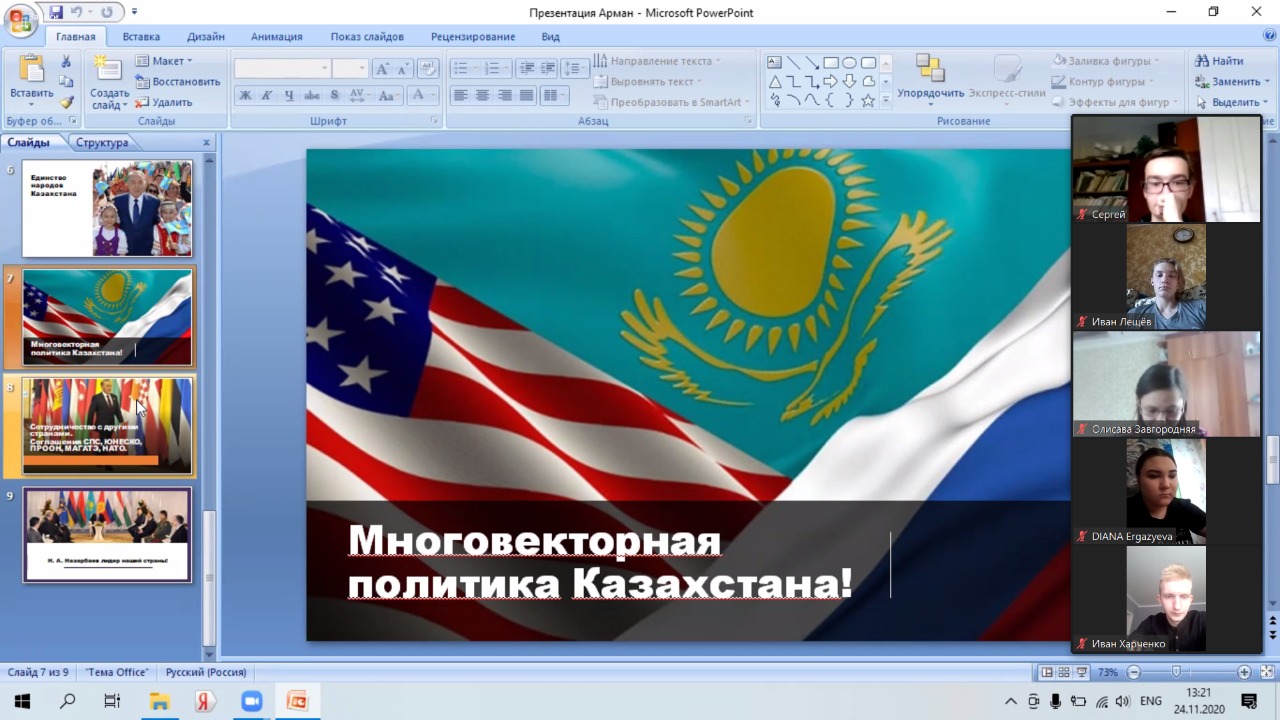Clear all text formatting
Screen dimensions: 1280x720
pyautogui.click(x=428, y=69)
